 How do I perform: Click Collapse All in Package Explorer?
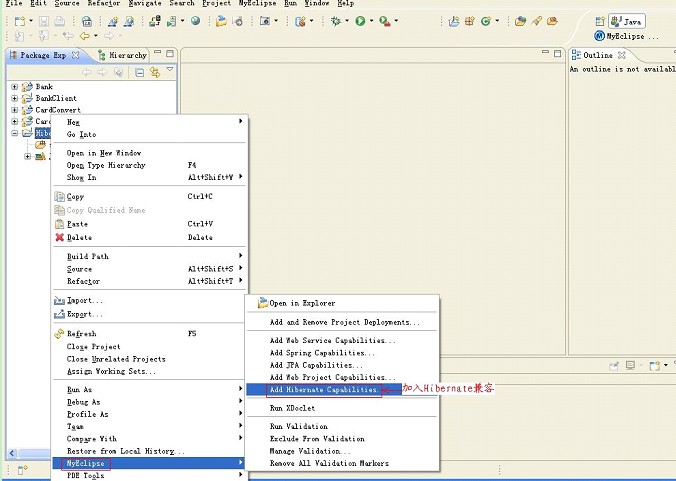140,71
